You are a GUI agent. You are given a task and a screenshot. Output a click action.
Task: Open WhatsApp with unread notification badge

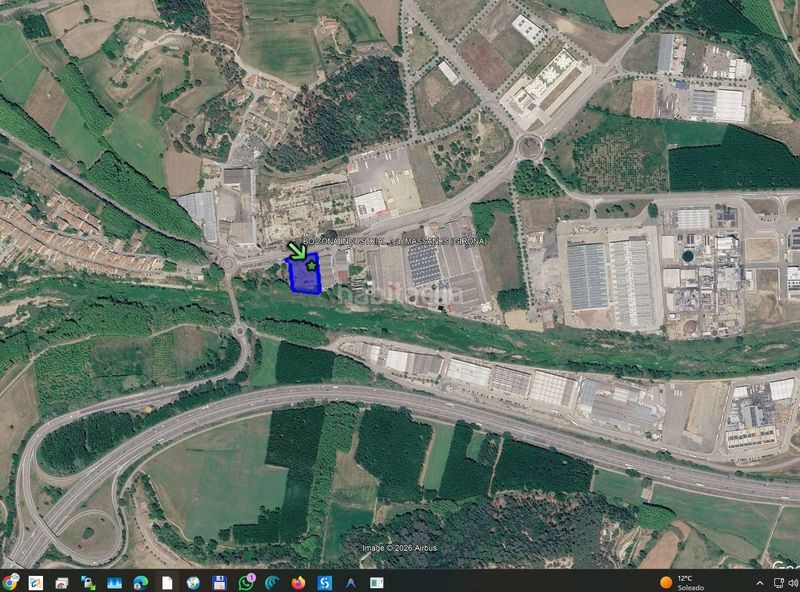point(246,582)
